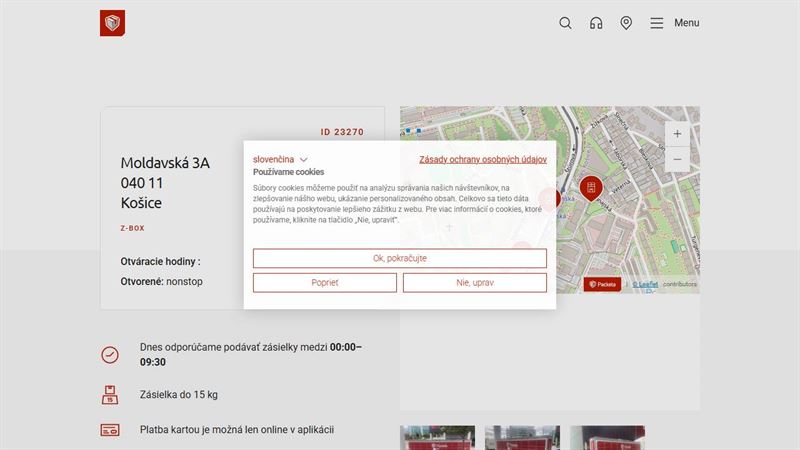
Task: Click the Poprieť button
Action: (324, 283)
